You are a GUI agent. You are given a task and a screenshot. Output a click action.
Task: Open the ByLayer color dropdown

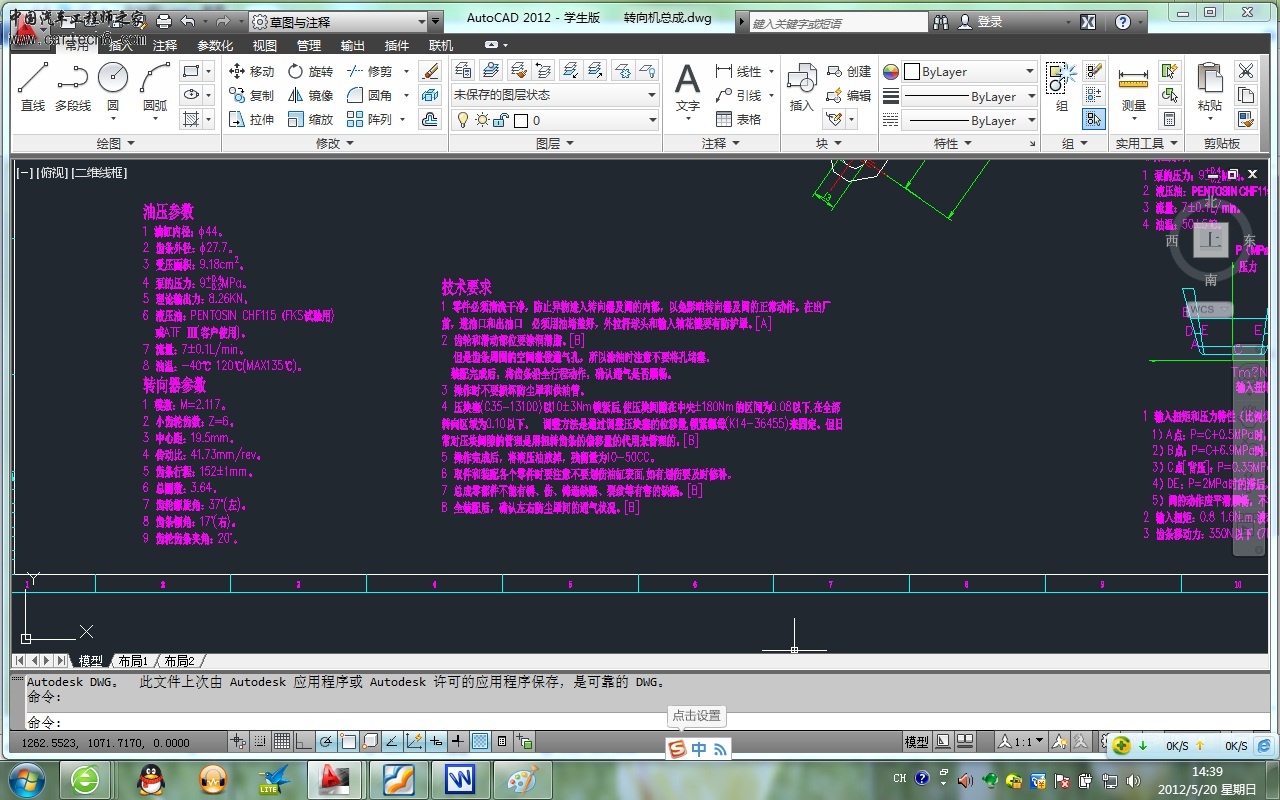[969, 72]
